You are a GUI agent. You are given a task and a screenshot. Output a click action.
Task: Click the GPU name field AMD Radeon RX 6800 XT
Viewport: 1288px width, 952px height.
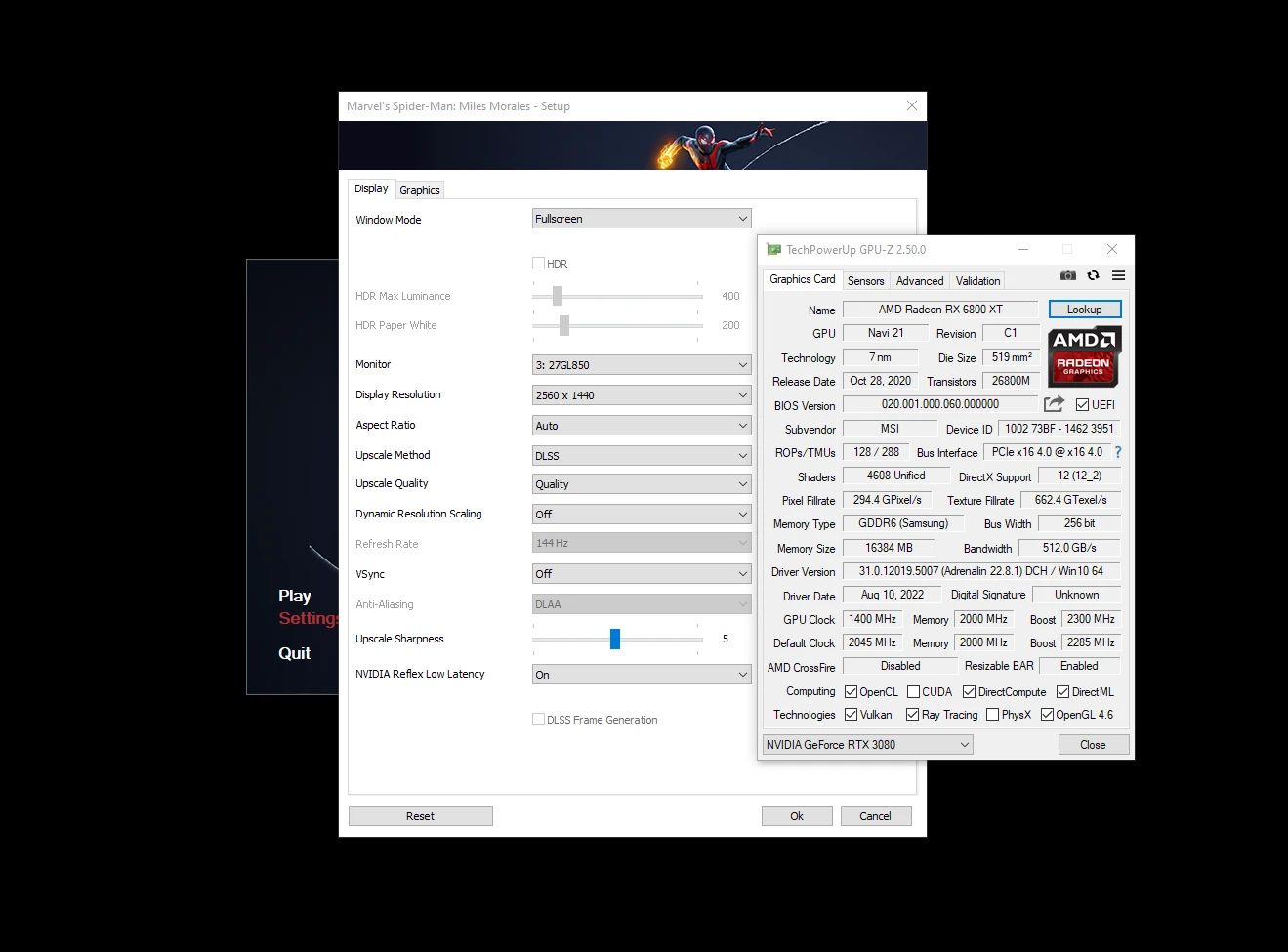941,310
